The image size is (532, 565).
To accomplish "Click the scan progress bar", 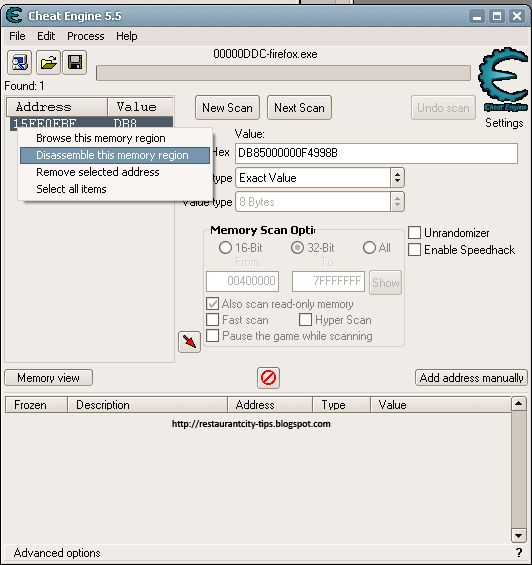I will coord(283,73).
